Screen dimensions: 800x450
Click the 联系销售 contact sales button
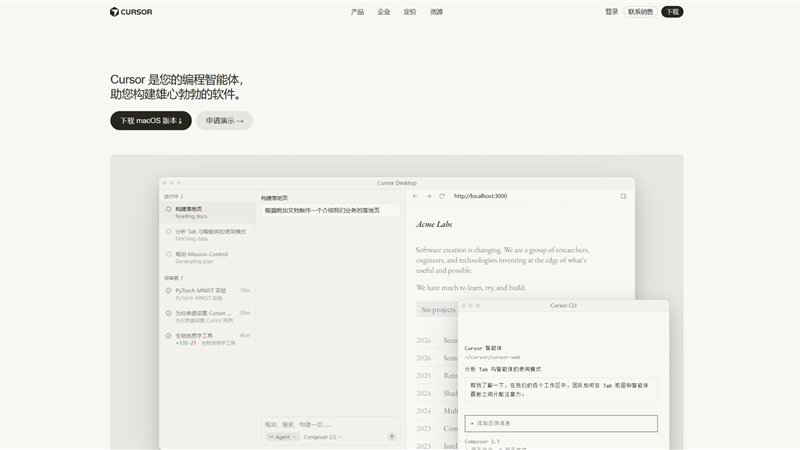click(x=640, y=12)
